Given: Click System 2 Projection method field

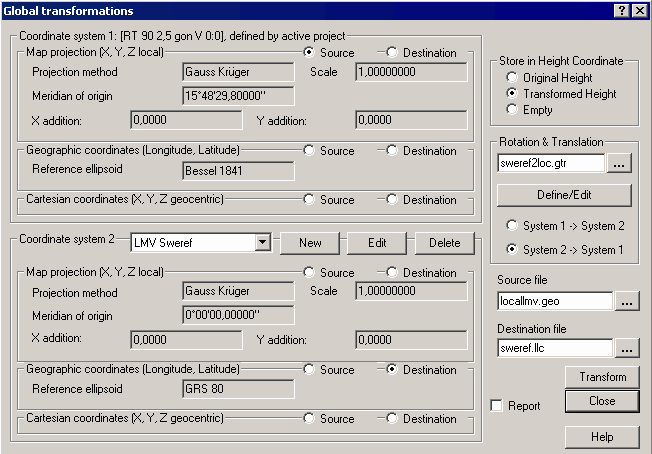Looking at the screenshot, I should click(x=238, y=291).
